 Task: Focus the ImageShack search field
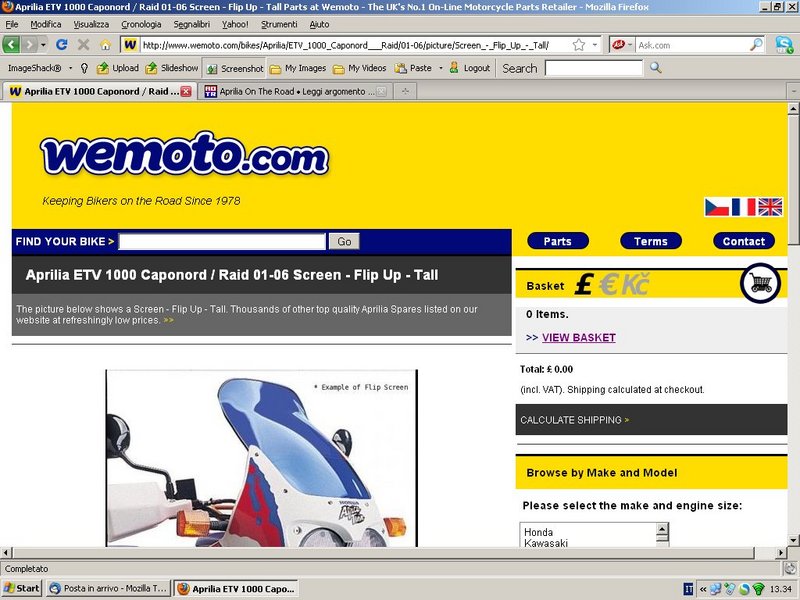coord(594,68)
